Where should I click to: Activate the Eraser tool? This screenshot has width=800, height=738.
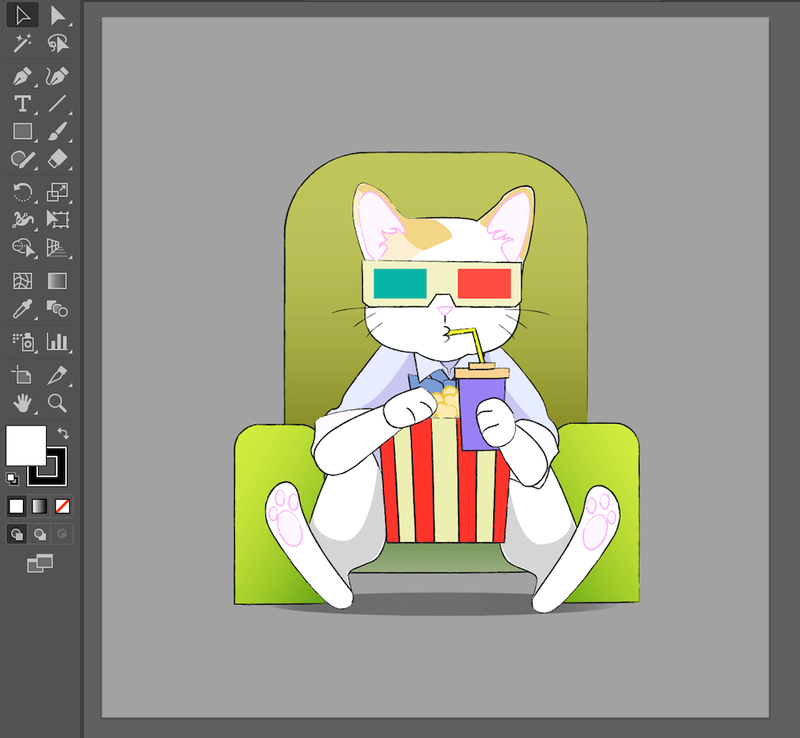tap(58, 159)
